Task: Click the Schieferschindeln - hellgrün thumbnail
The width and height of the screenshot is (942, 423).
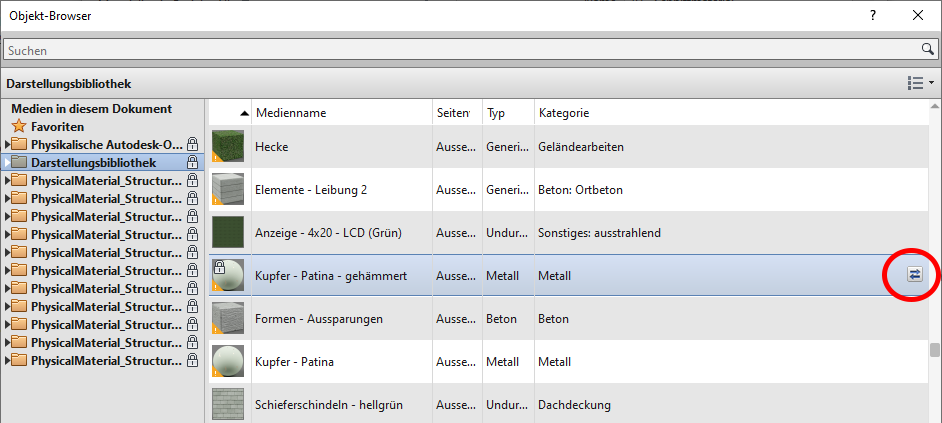Action: tap(228, 404)
